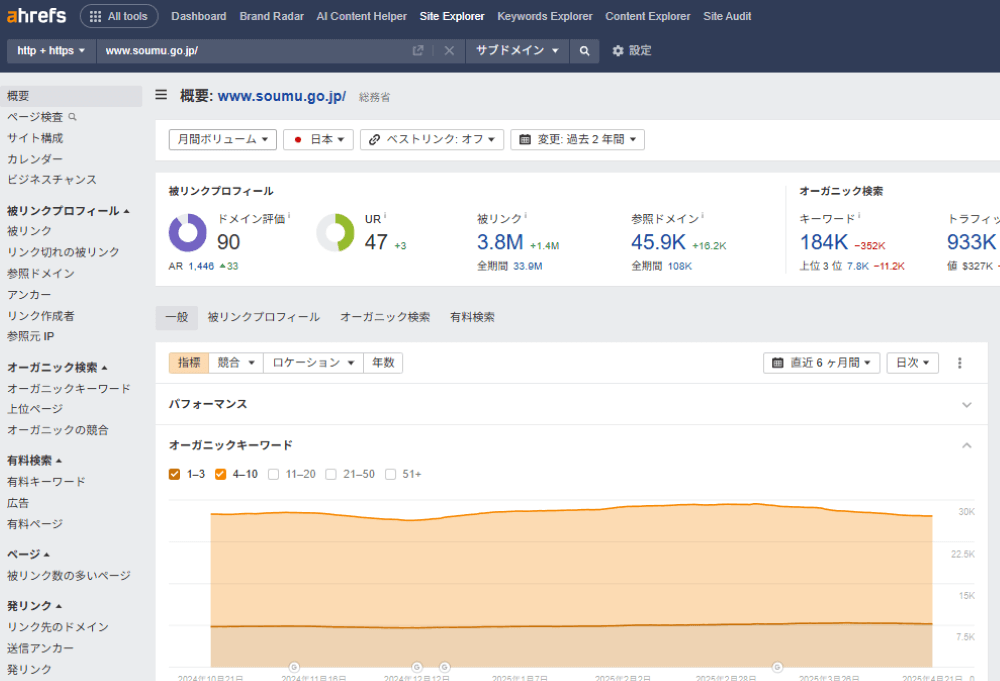Open the 直近 6 ヶ月間 date range dropdown
The width and height of the screenshot is (1000, 681).
821,363
